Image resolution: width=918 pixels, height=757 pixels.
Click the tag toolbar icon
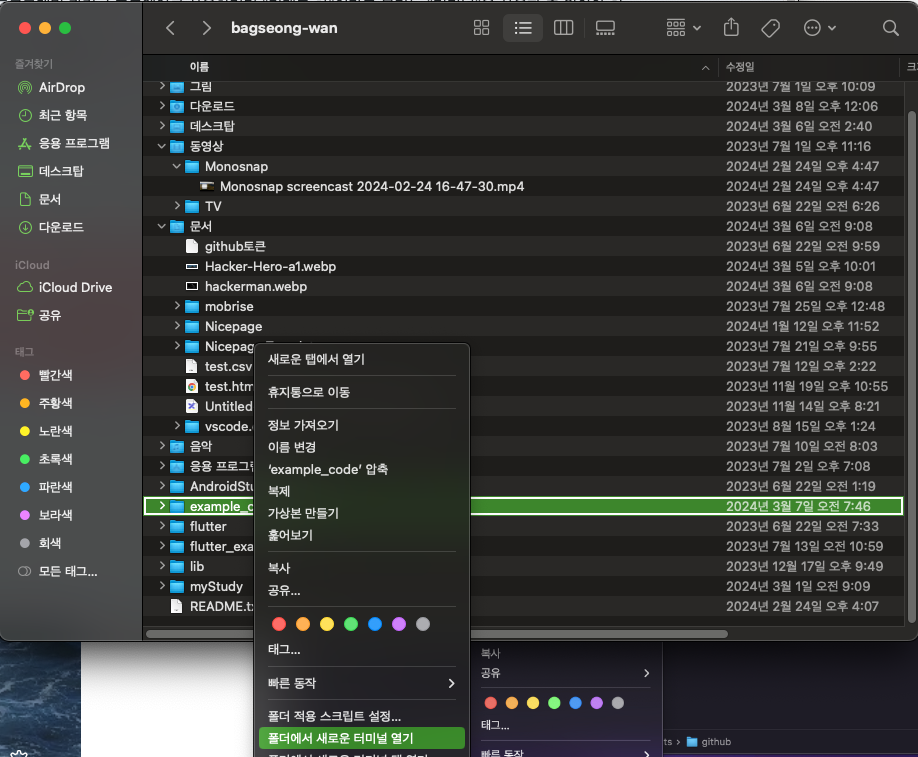(770, 28)
